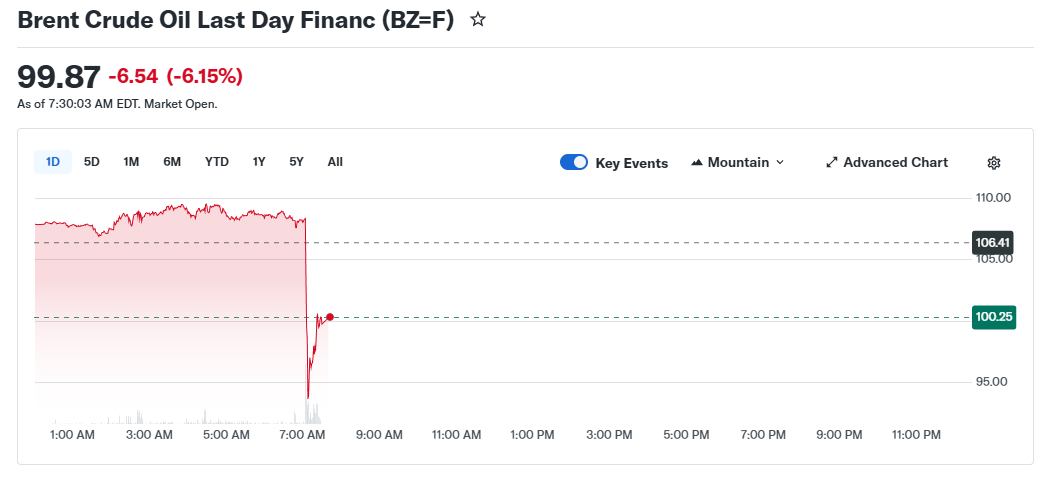Open chart settings gear icon
The height and width of the screenshot is (477, 1054).
pyautogui.click(x=993, y=163)
